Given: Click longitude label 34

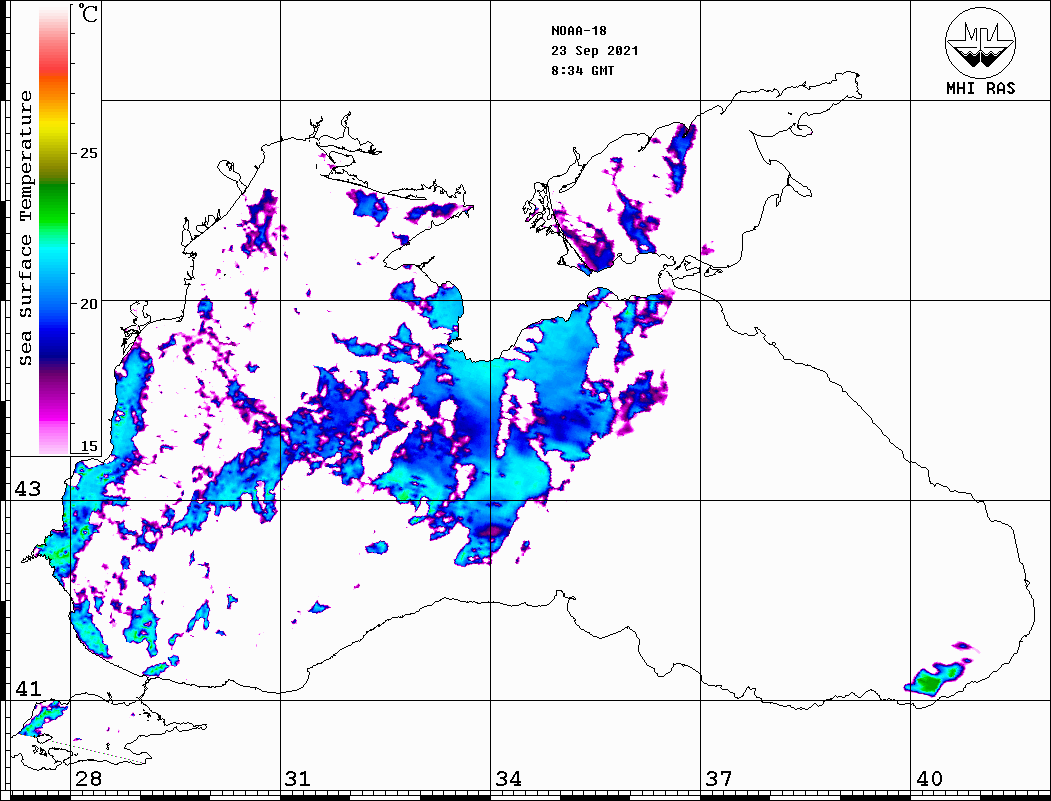Looking at the screenshot, I should click(508, 778).
